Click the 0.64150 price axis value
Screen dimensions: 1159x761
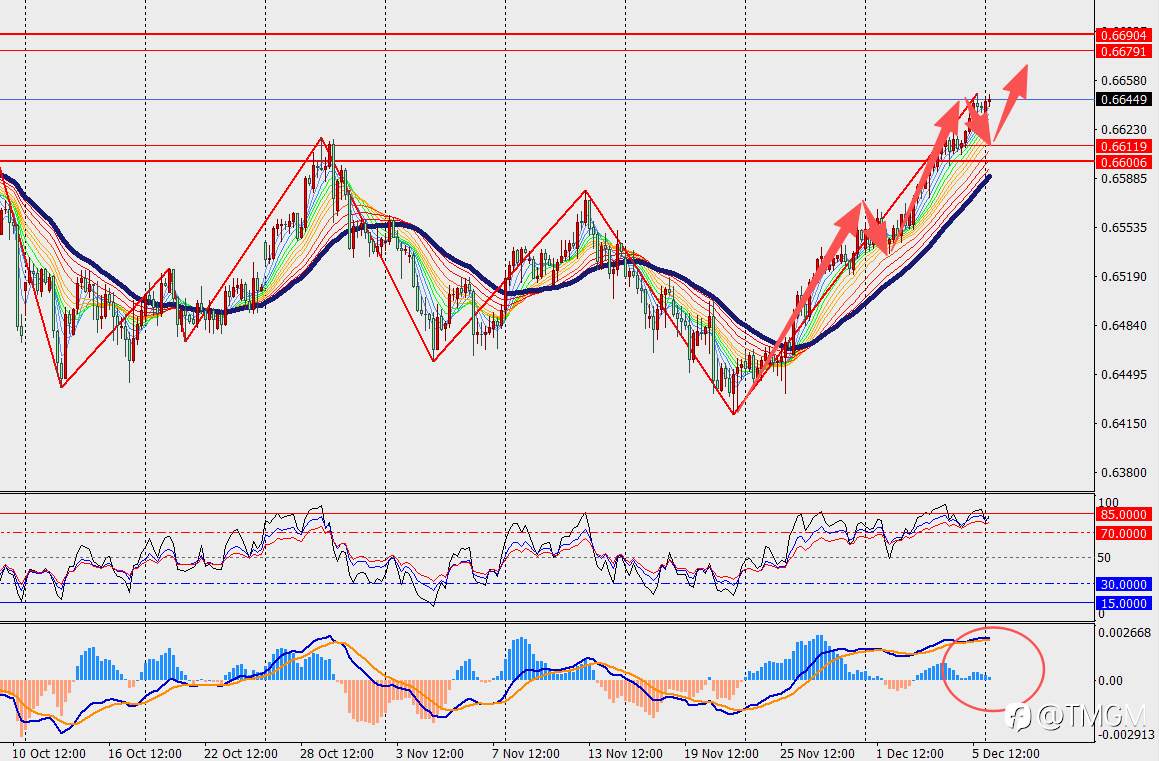(x=1124, y=424)
